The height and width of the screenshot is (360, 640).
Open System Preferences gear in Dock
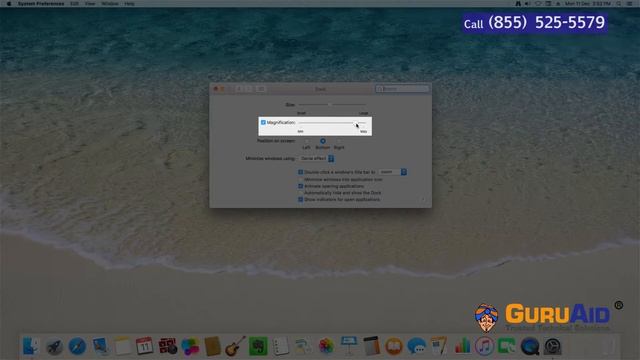click(553, 347)
